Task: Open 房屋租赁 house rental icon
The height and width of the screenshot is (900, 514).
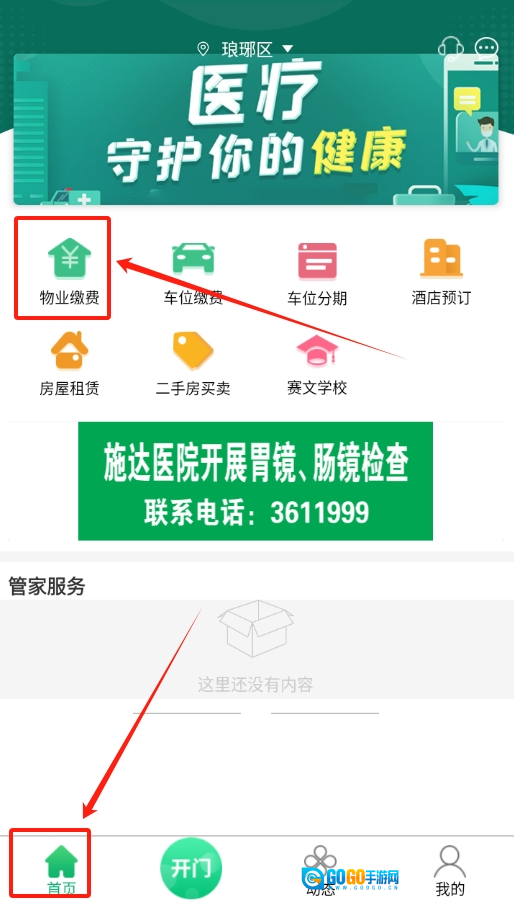Action: coord(69,350)
